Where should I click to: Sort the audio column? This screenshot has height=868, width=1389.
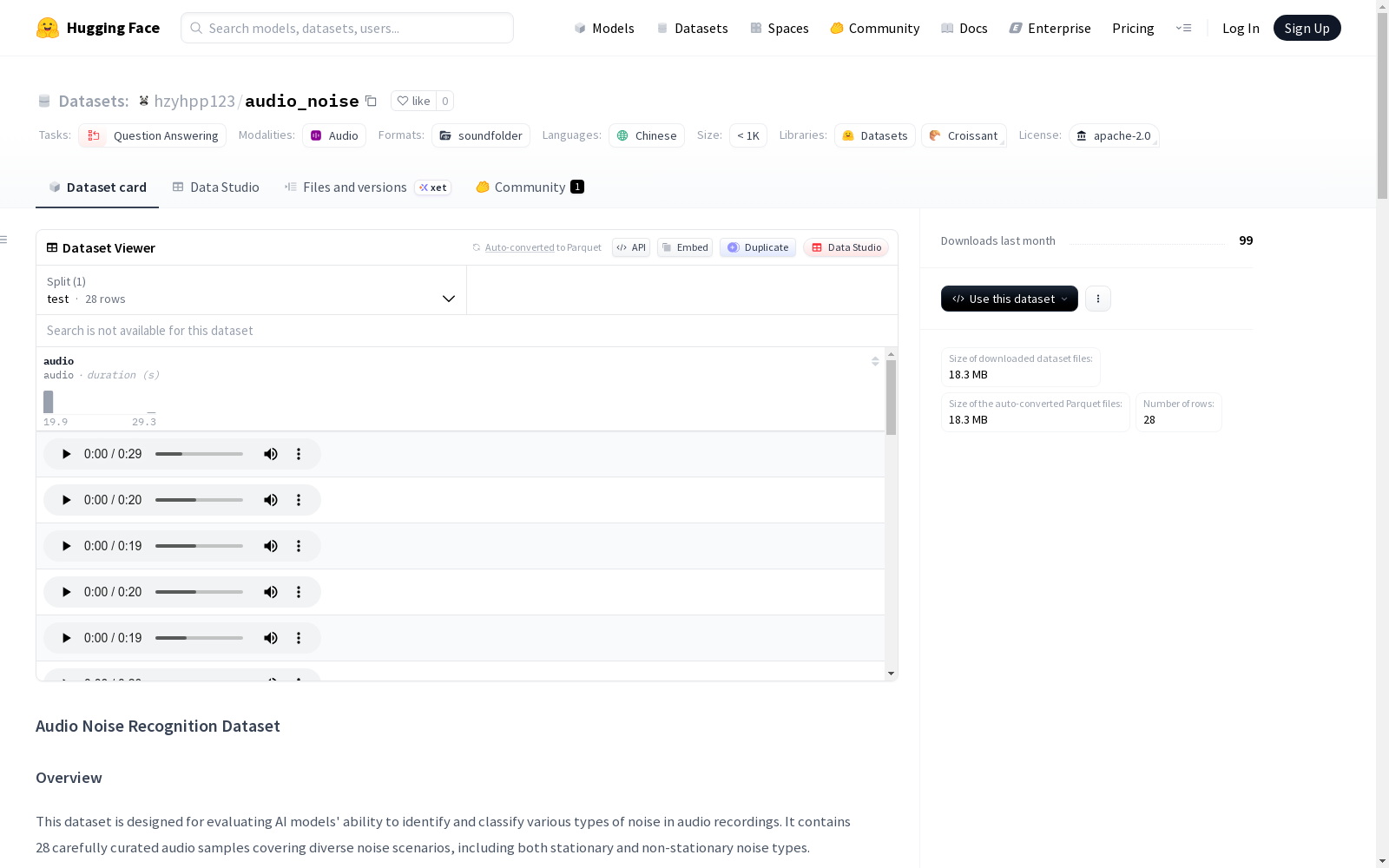[875, 361]
